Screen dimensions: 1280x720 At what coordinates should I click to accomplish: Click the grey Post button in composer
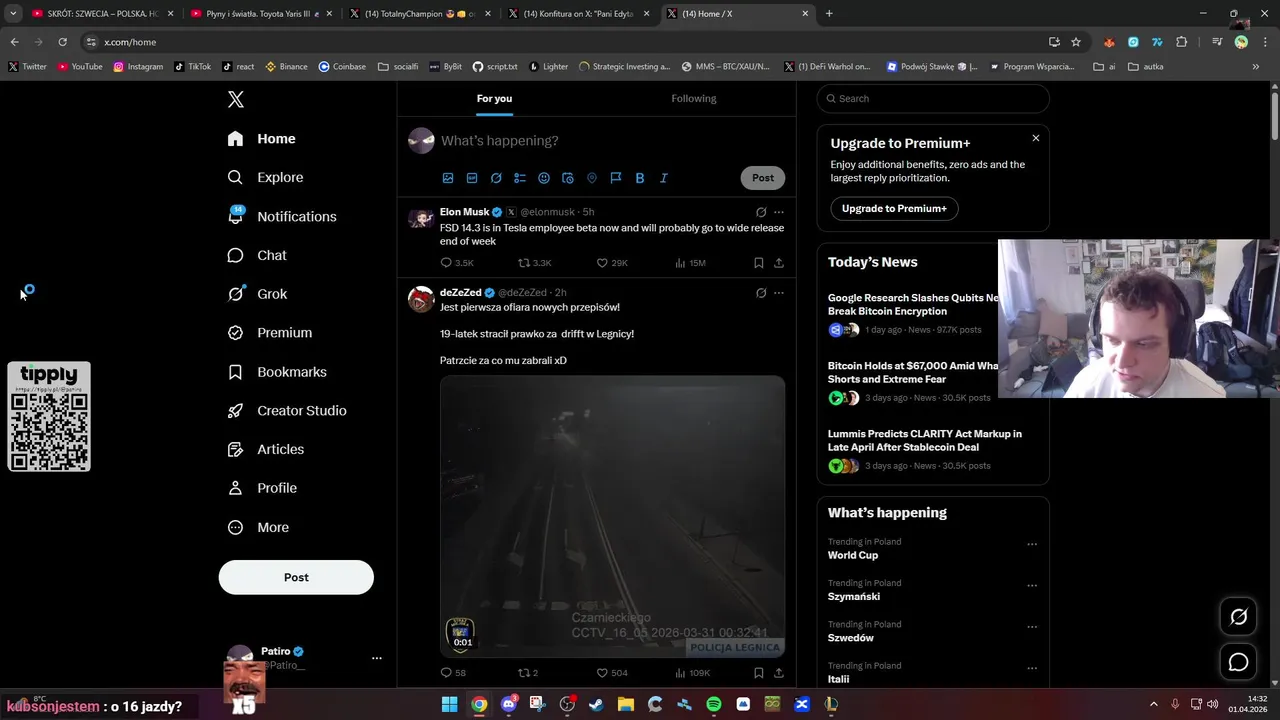coord(763,178)
